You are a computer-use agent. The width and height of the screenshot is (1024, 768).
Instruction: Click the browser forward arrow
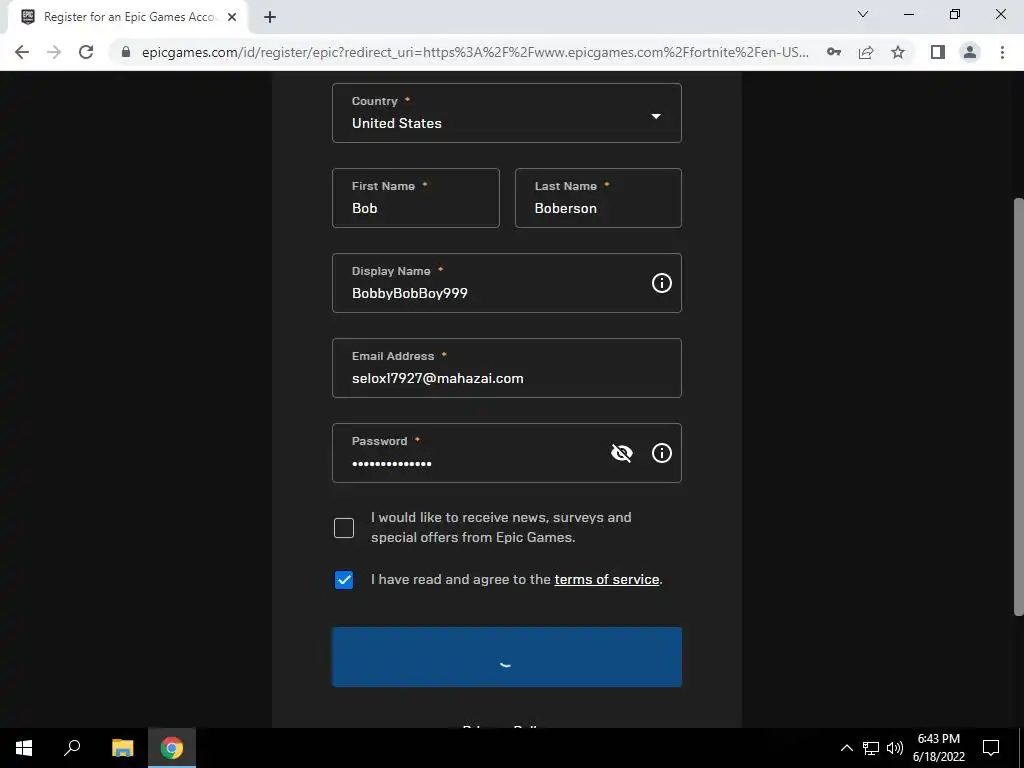coord(54,52)
